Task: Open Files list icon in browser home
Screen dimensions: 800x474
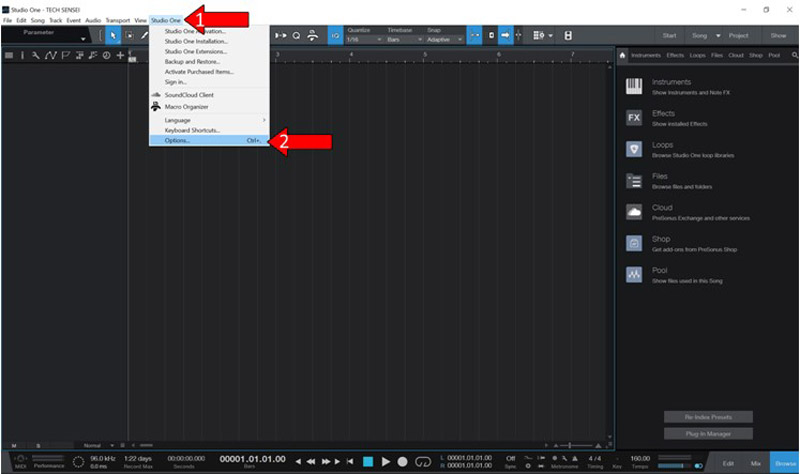Action: [634, 181]
